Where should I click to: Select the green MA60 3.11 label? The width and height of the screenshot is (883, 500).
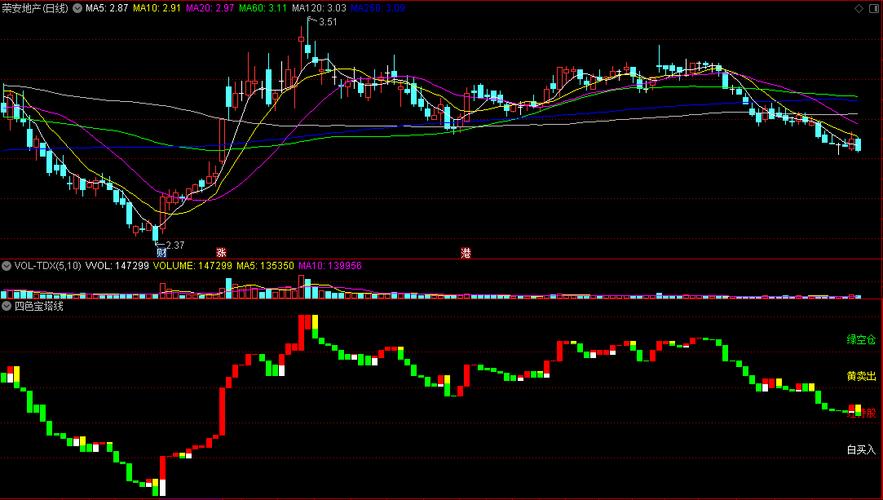coord(264,7)
